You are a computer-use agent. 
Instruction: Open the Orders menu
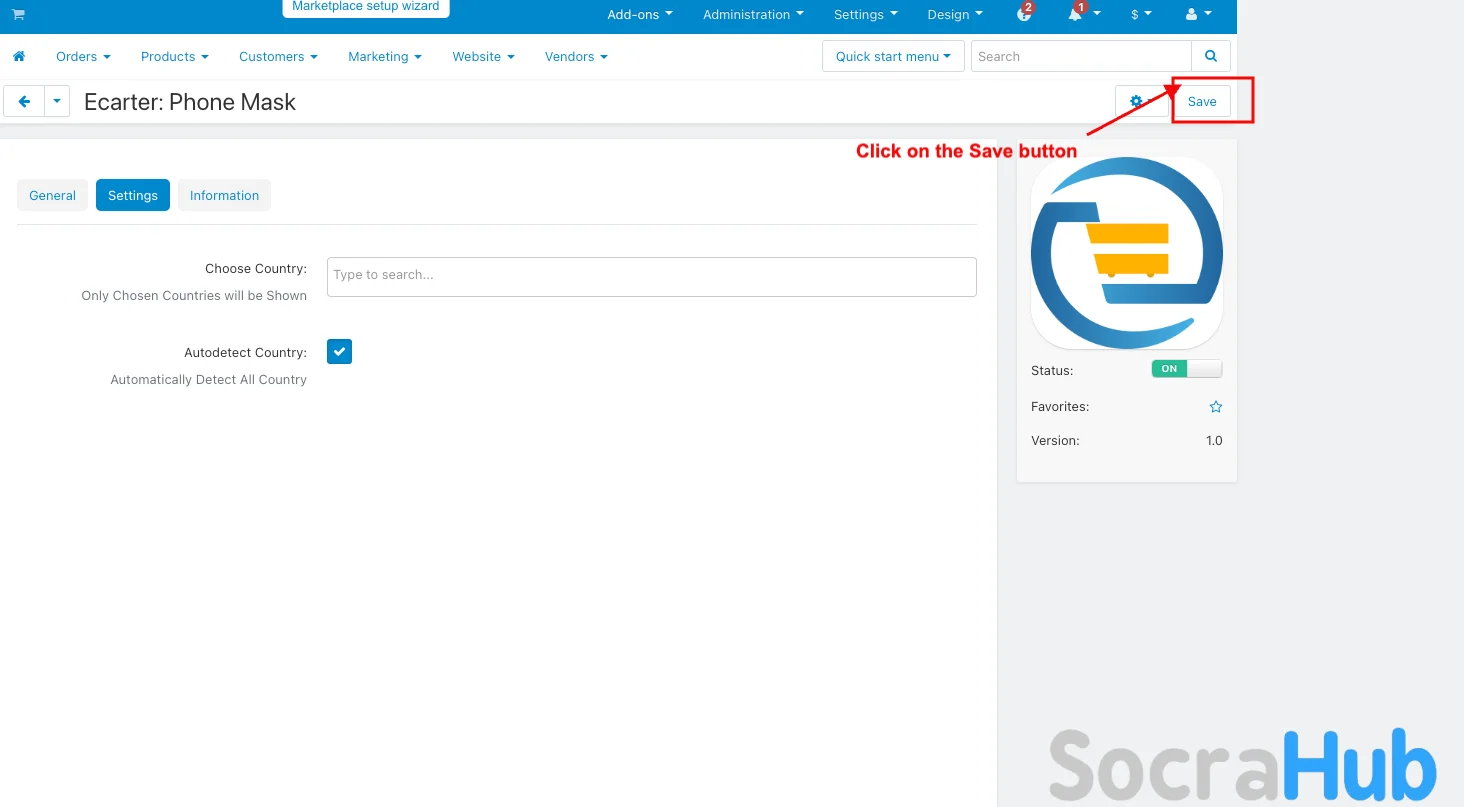(x=83, y=56)
